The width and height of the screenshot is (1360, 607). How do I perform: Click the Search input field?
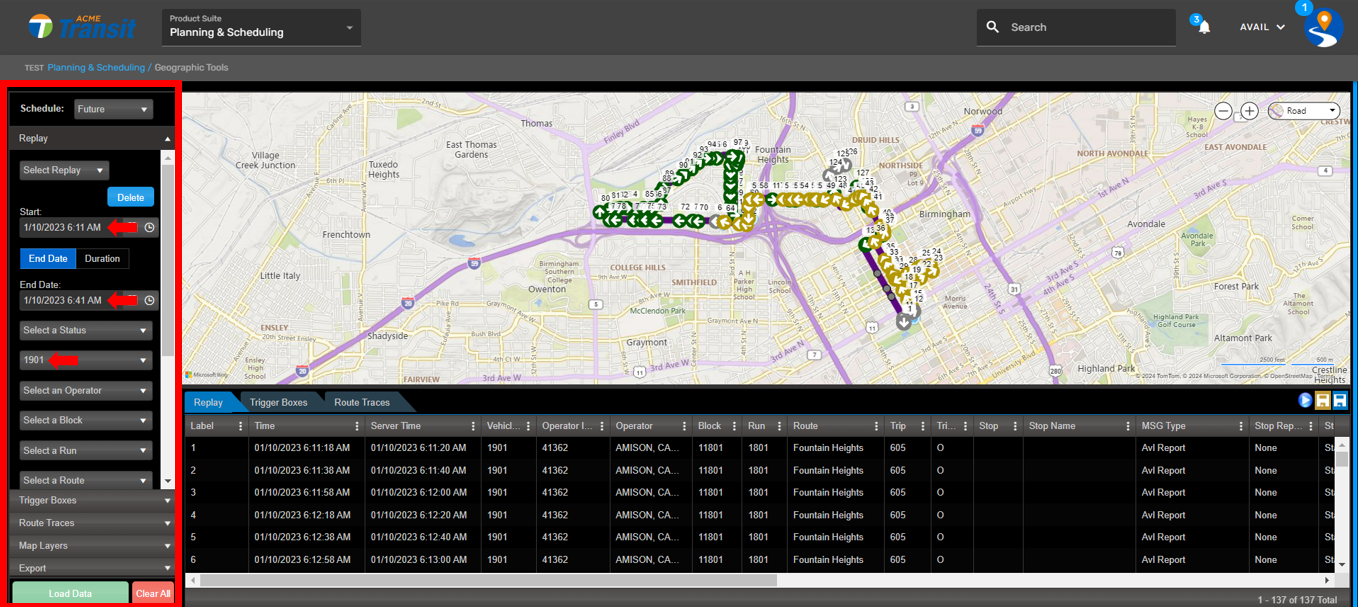click(1085, 27)
